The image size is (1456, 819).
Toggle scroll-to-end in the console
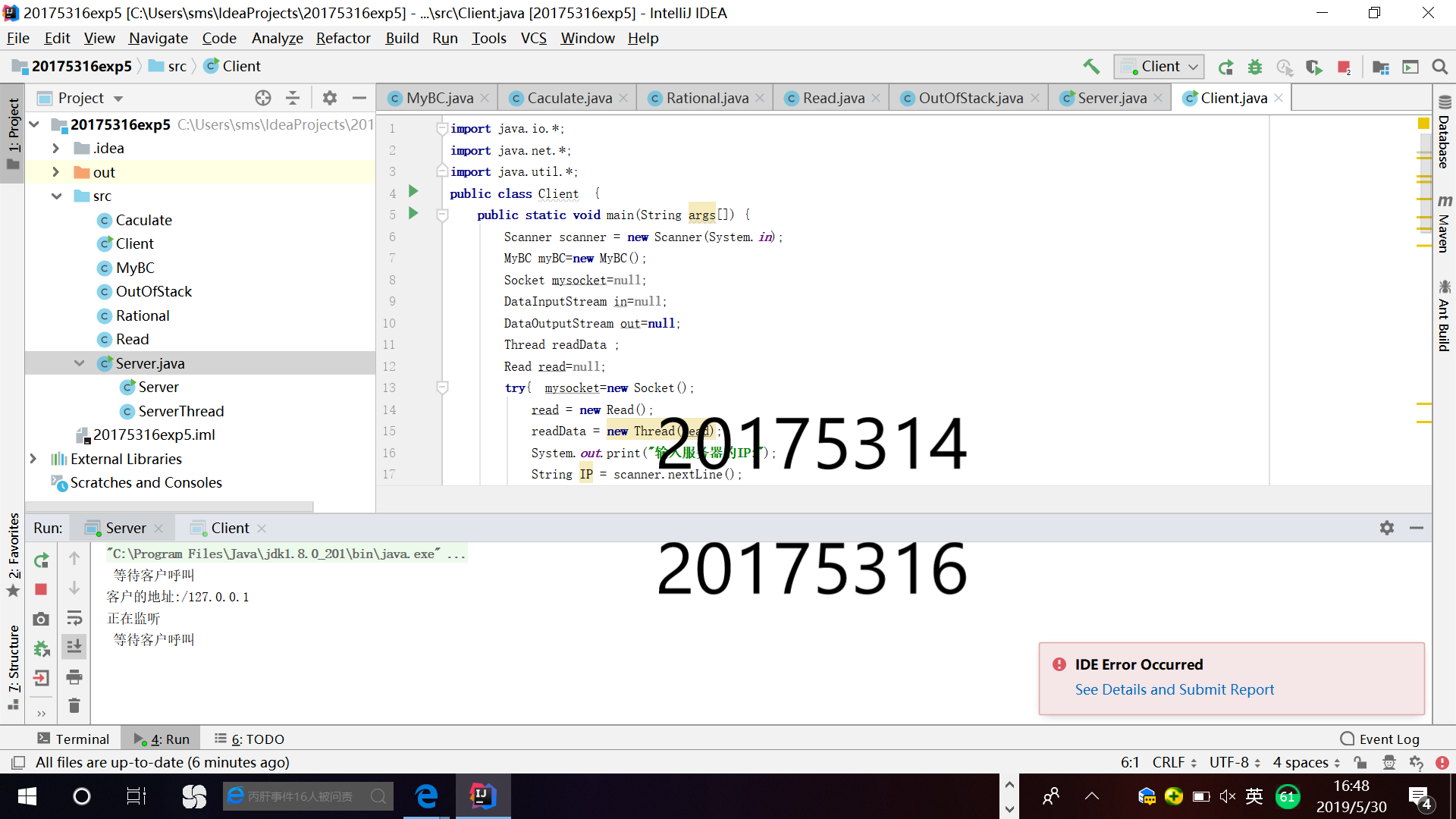[x=74, y=647]
